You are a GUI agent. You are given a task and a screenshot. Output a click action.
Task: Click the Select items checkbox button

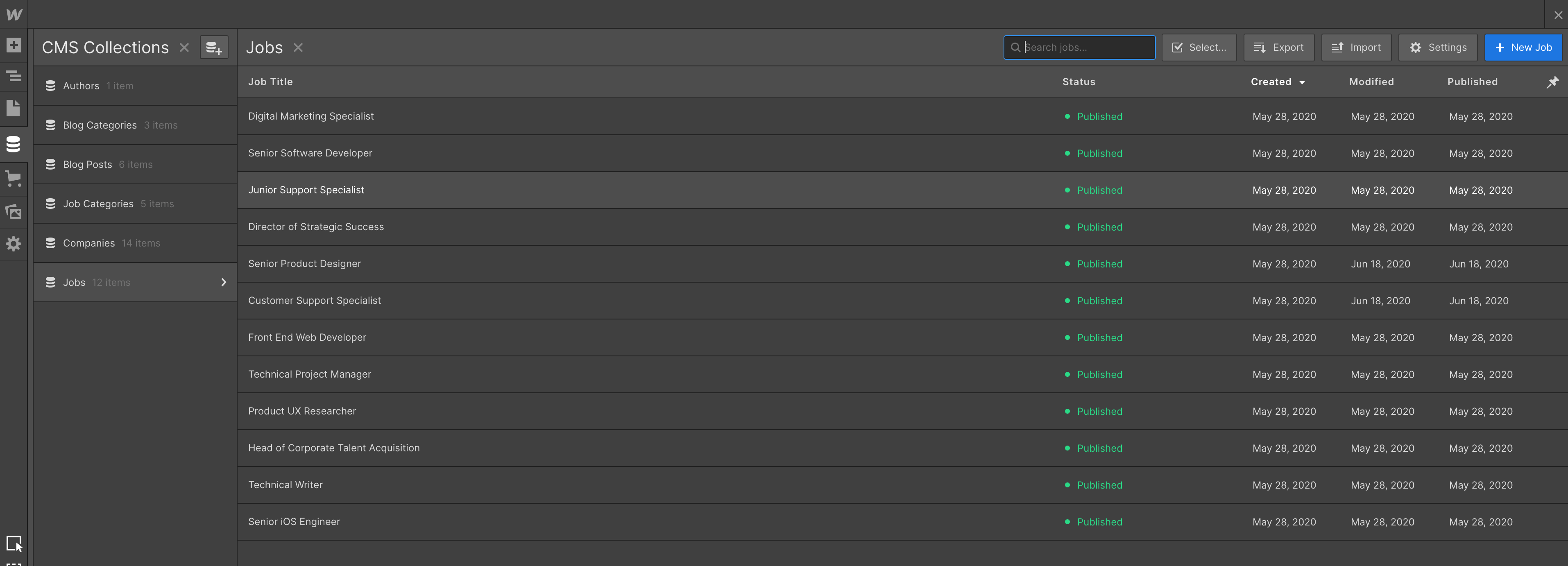pyautogui.click(x=1199, y=48)
